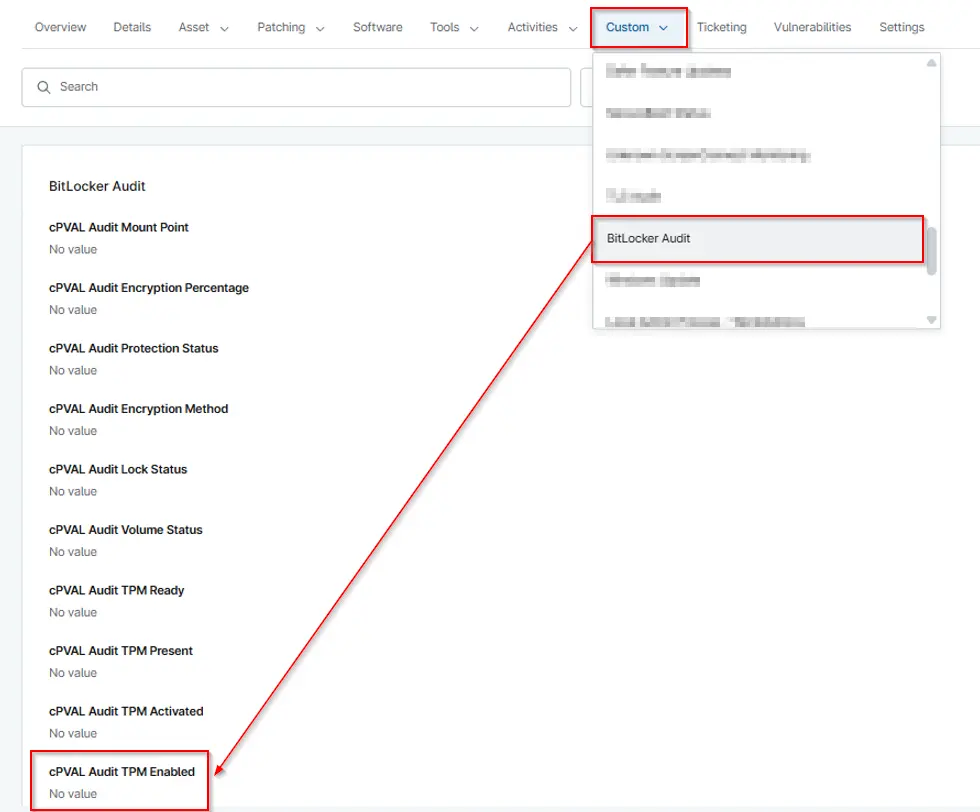Click the search magnifier icon
The width and height of the screenshot is (980, 812).
44,87
